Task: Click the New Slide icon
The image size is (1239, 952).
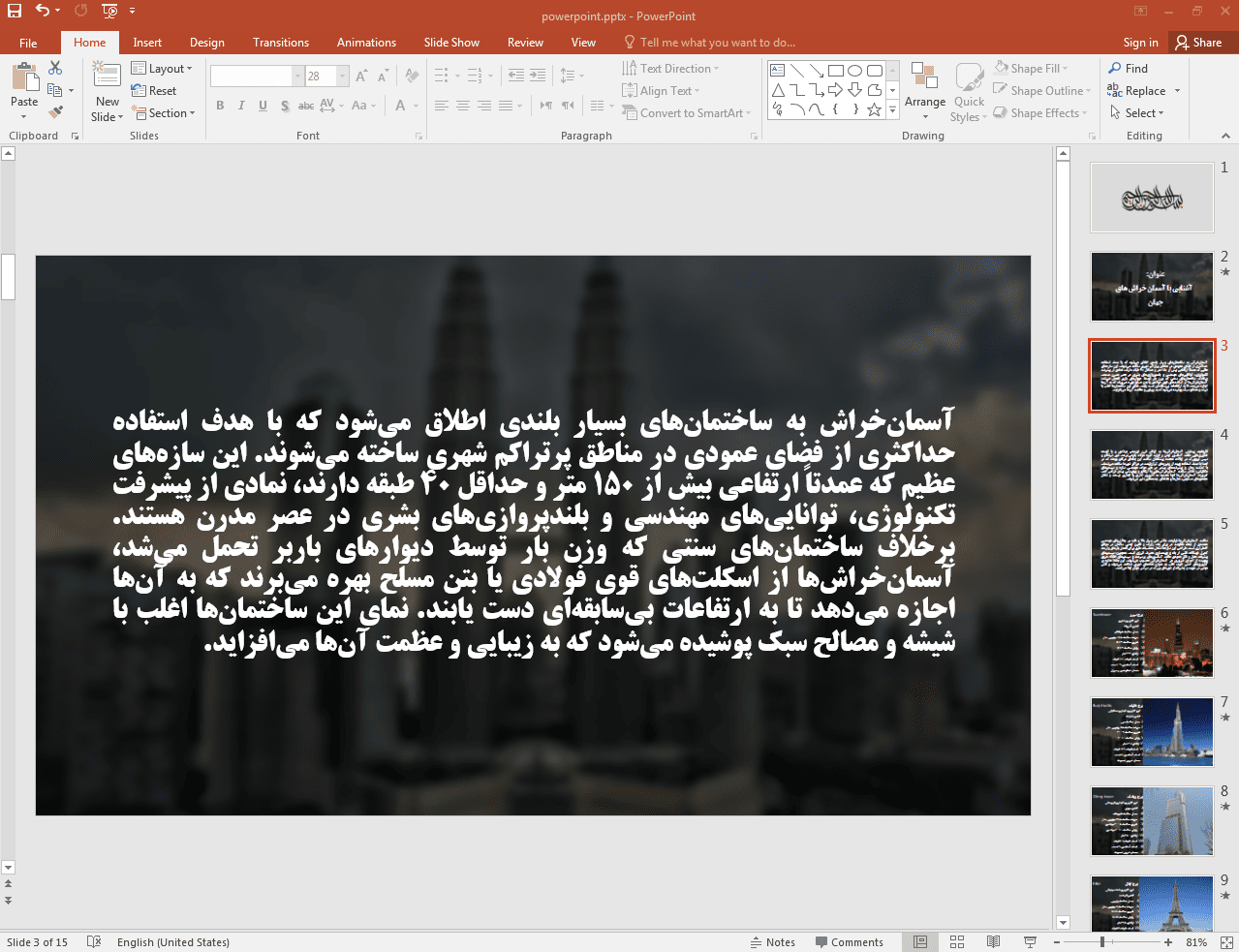Action: pos(107,77)
